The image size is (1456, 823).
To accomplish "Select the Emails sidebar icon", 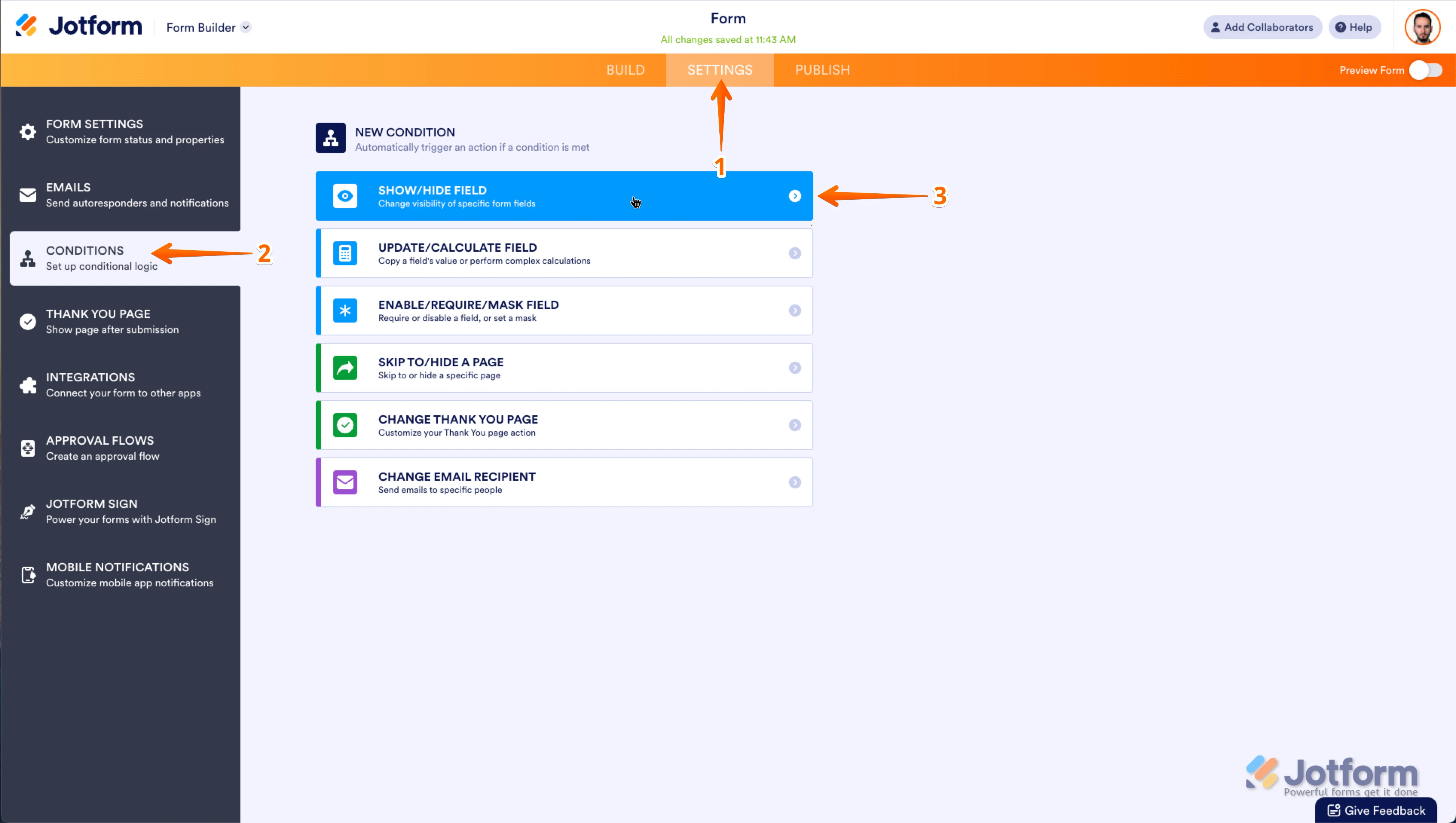I will click(28, 195).
